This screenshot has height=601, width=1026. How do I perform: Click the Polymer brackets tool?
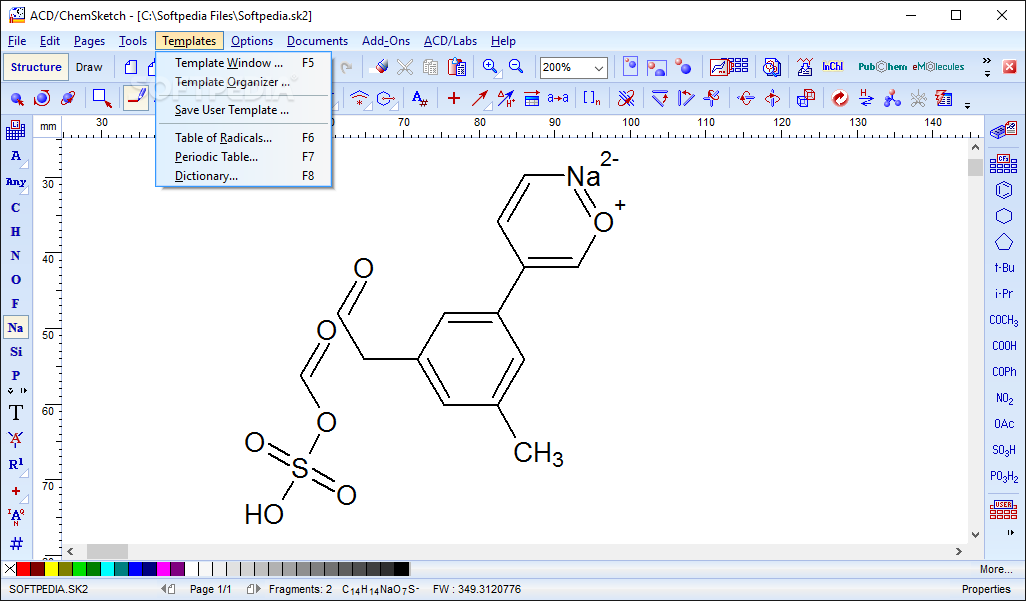point(592,98)
